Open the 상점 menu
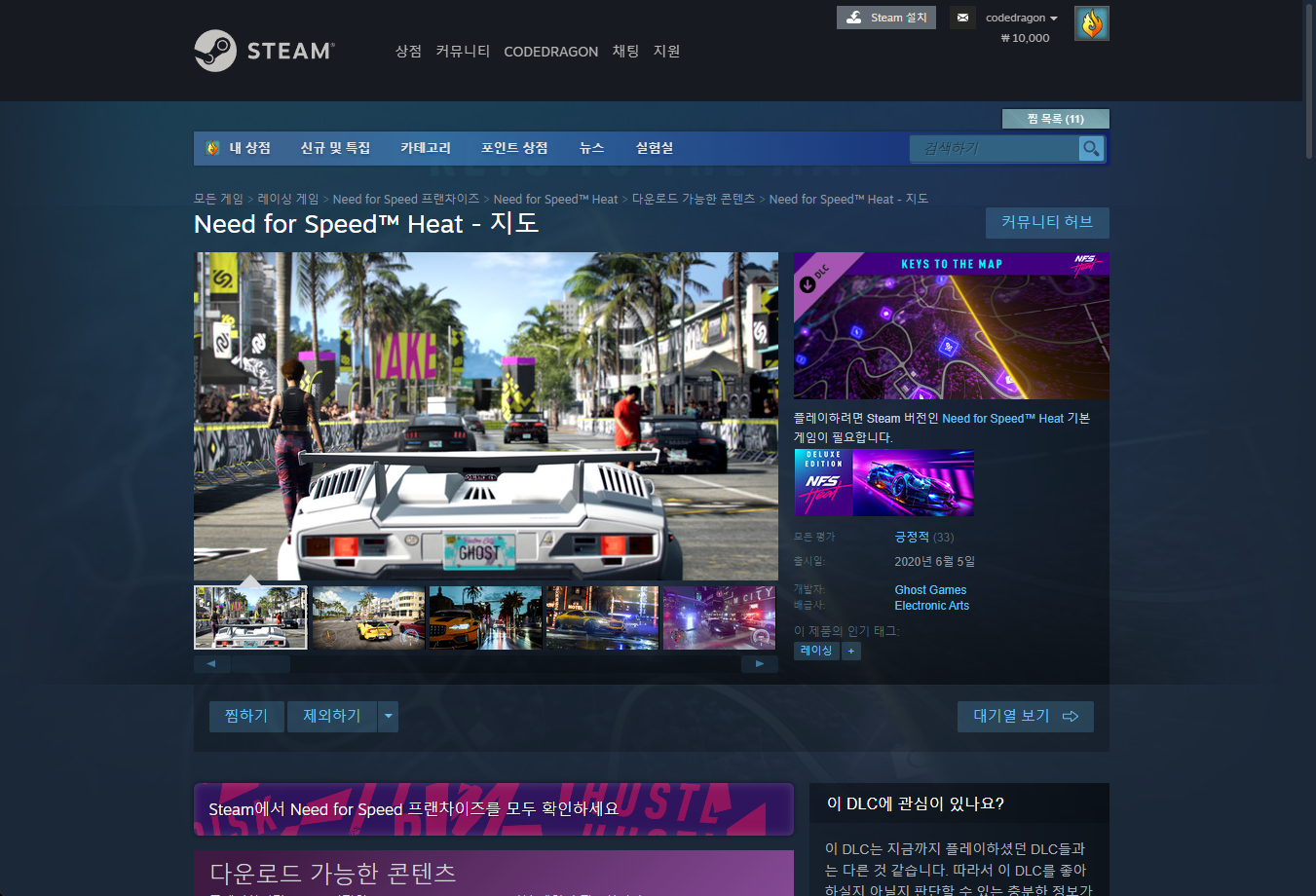The image size is (1316, 896). pyautogui.click(x=408, y=51)
